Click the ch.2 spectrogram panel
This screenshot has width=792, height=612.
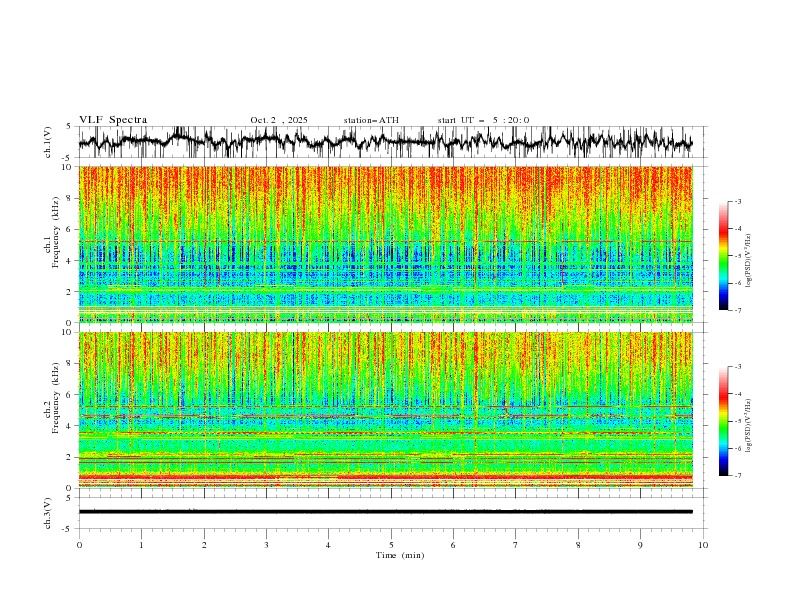click(x=385, y=410)
